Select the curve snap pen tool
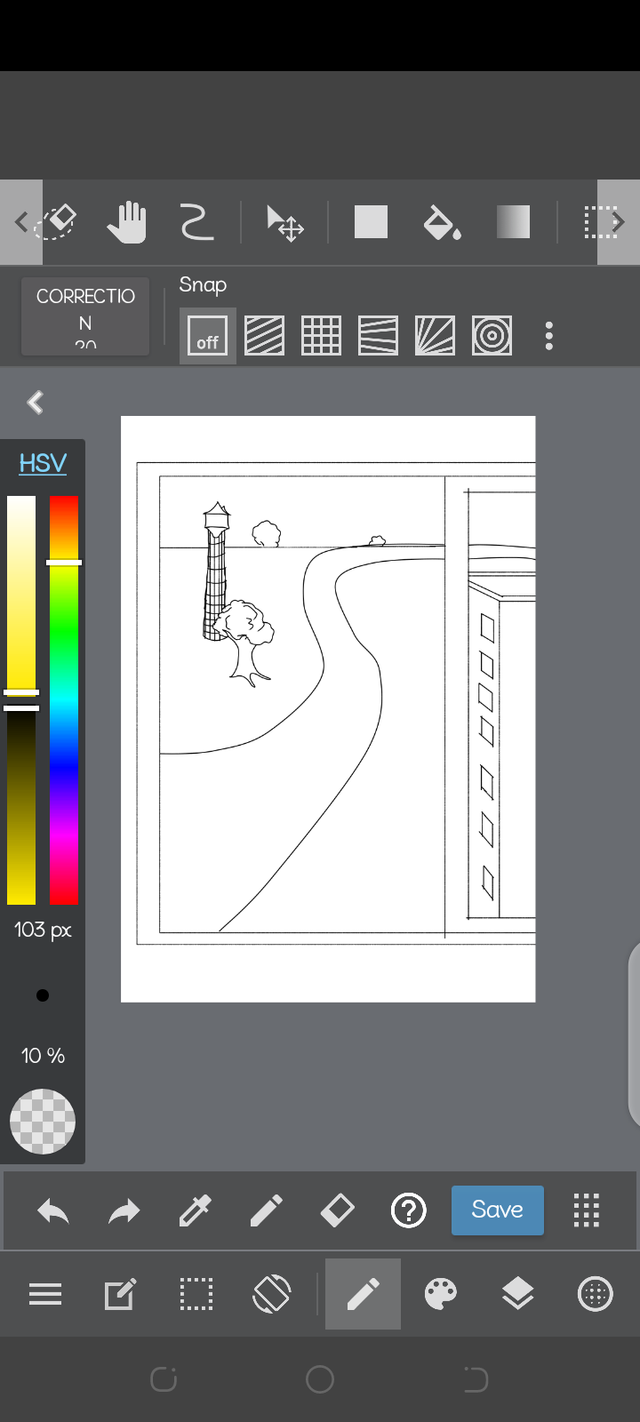Screen dimensions: 640x1422 click(197, 222)
